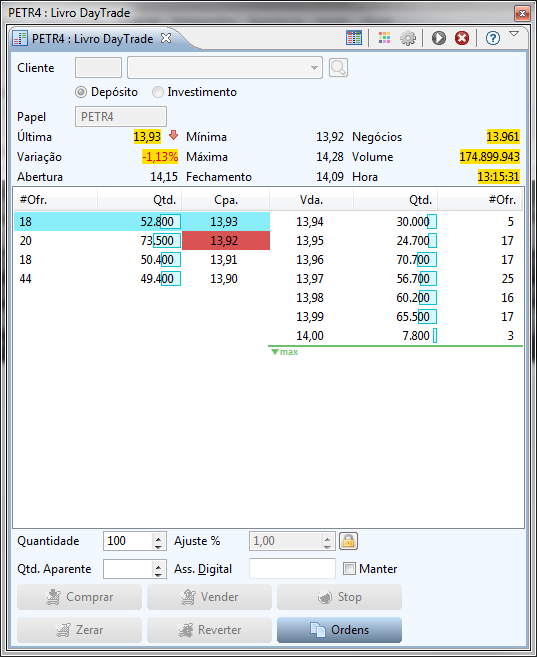This screenshot has height=657, width=537.
Task: Click the left #Ofr. column header
Action: (x=56, y=200)
